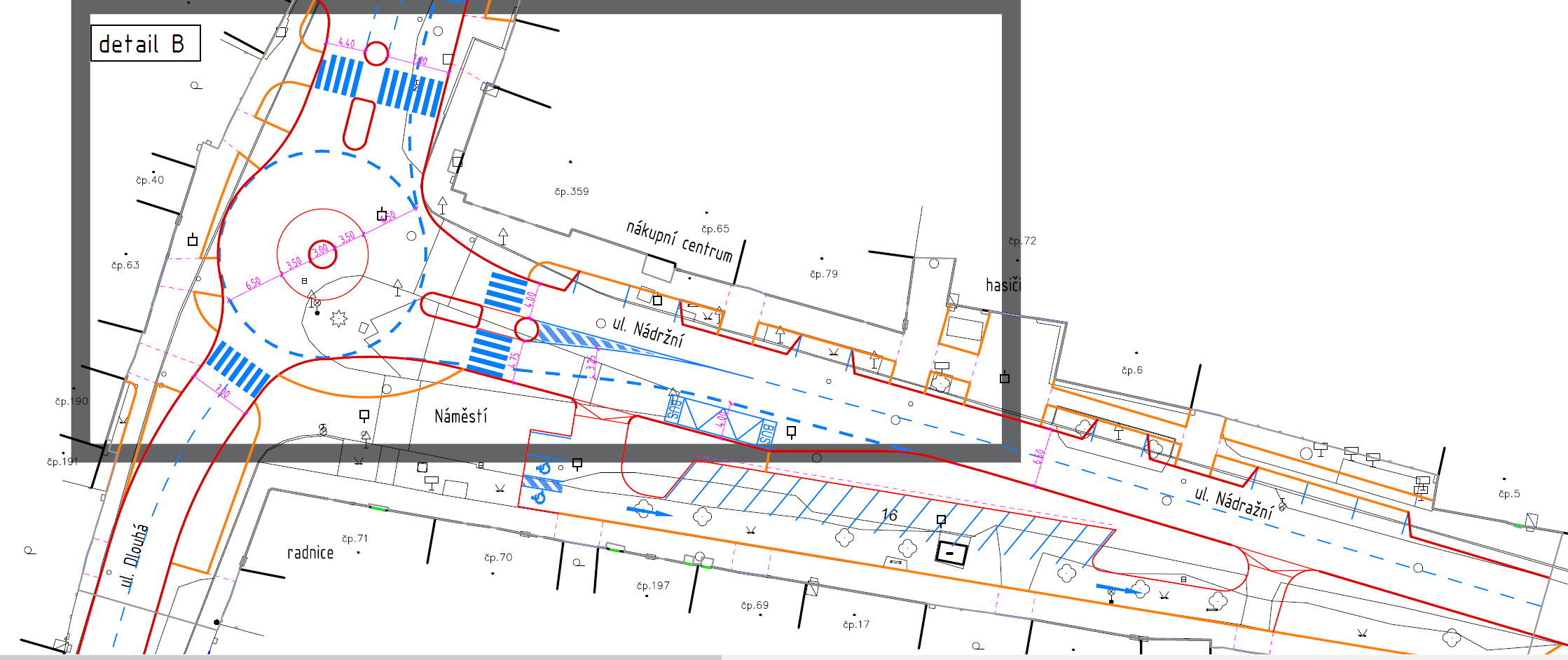Click the "detail B" title box
The image size is (1568, 660).
pos(146,43)
